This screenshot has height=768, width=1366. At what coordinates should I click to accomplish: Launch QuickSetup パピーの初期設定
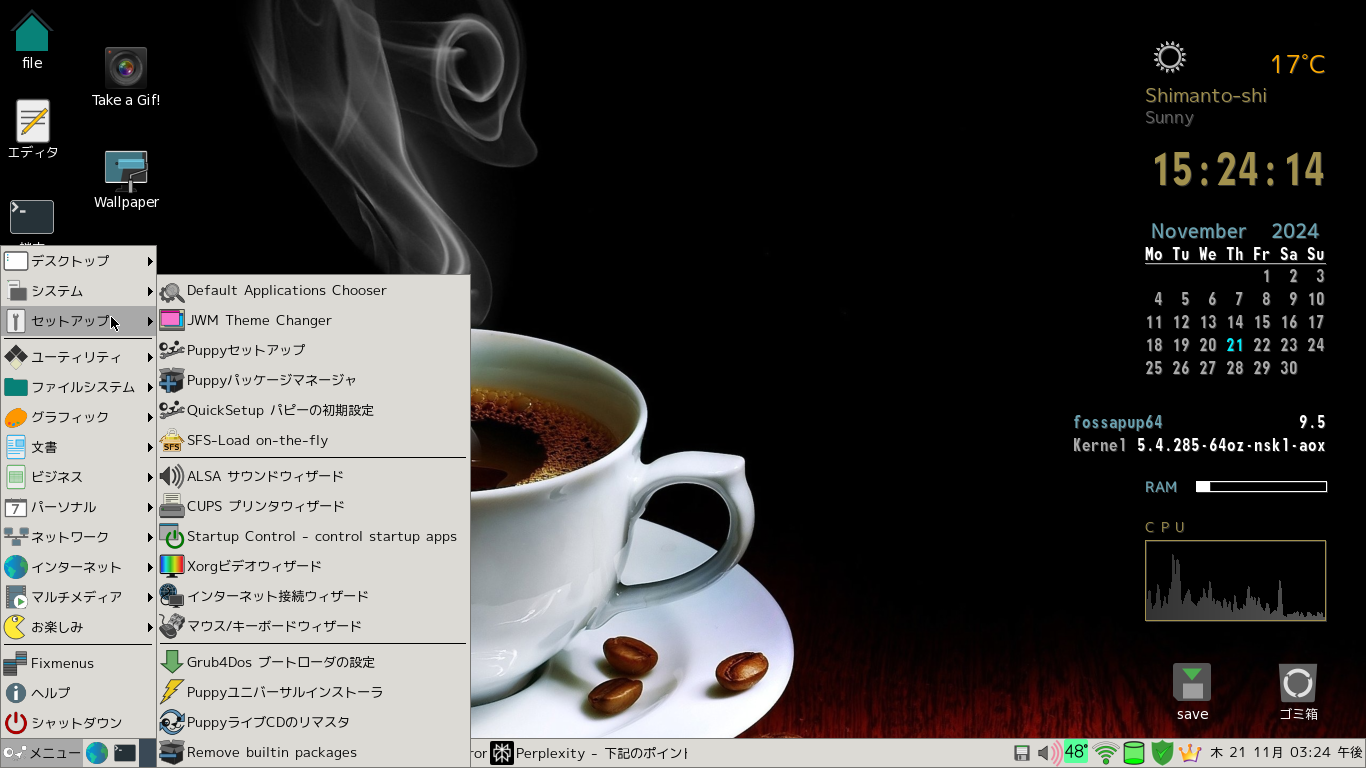point(313,410)
